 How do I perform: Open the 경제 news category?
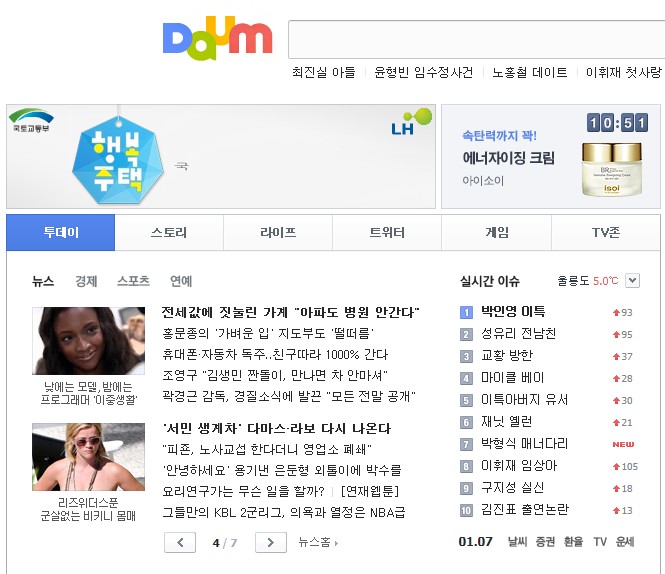86,281
